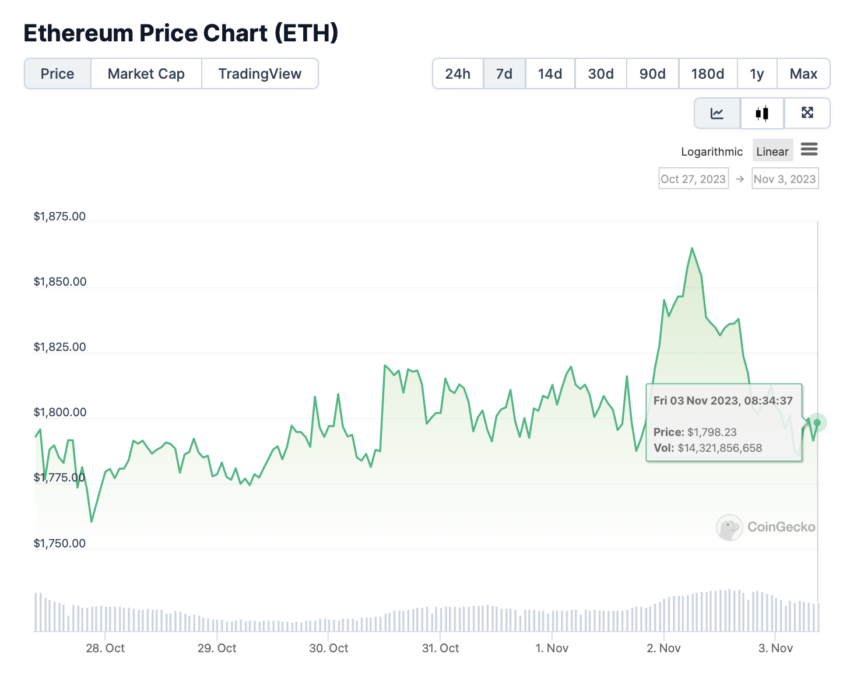Select the Price tab
Image resolution: width=850 pixels, height=675 pixels.
coord(57,74)
